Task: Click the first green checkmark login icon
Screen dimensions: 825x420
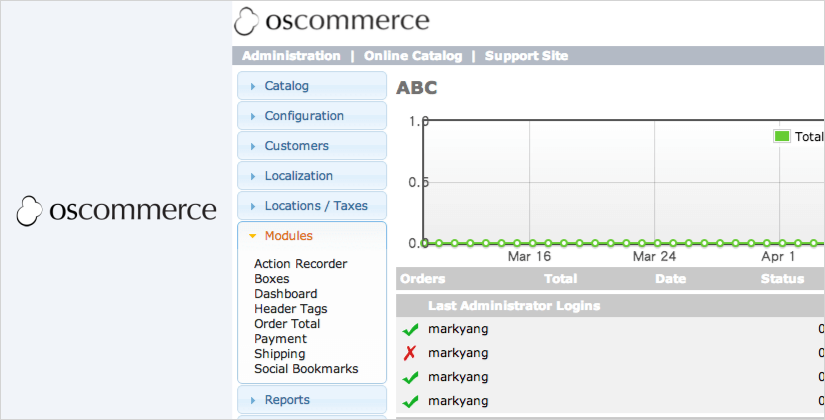Action: point(410,329)
